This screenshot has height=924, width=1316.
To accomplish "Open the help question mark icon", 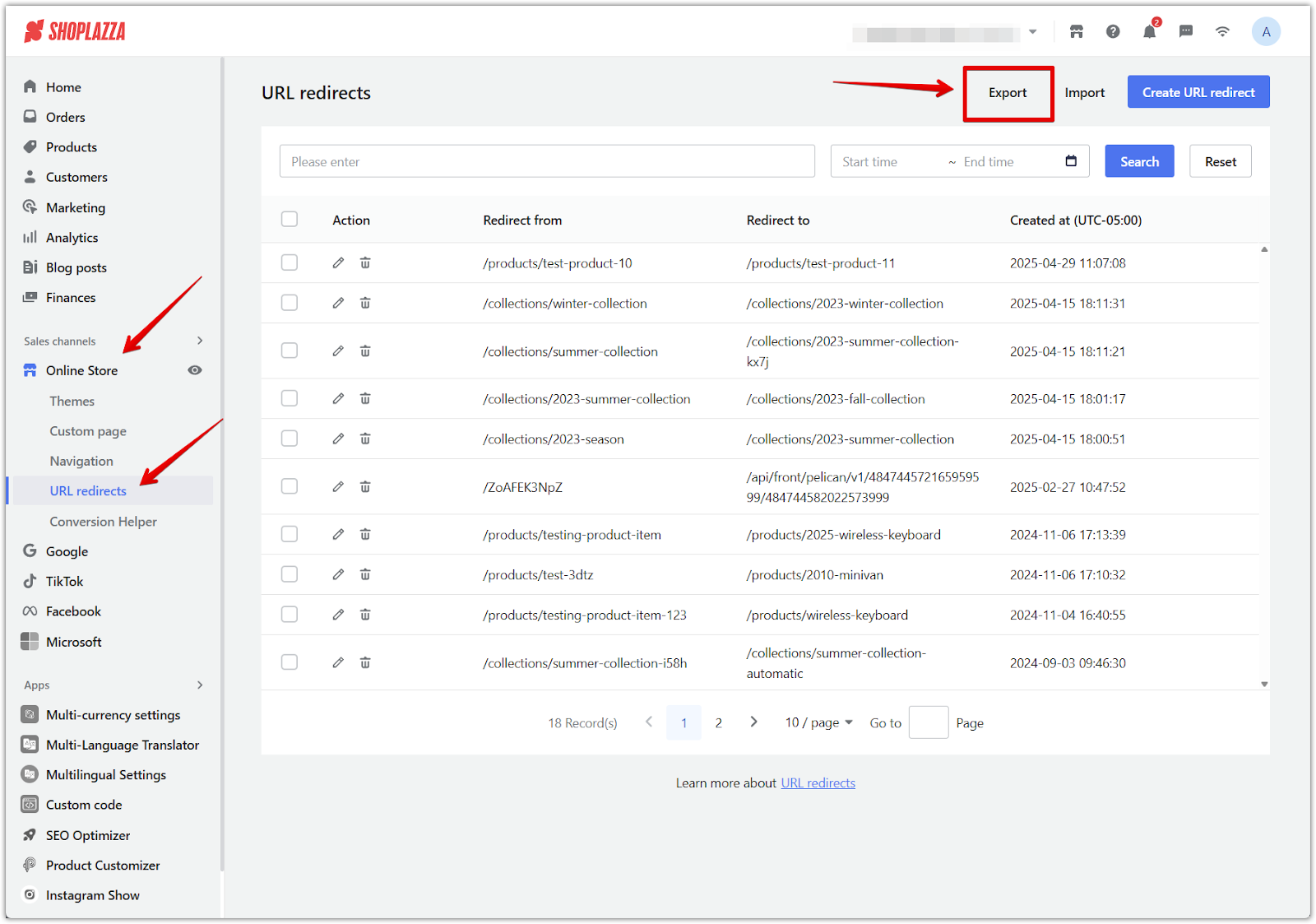I will (1113, 32).
